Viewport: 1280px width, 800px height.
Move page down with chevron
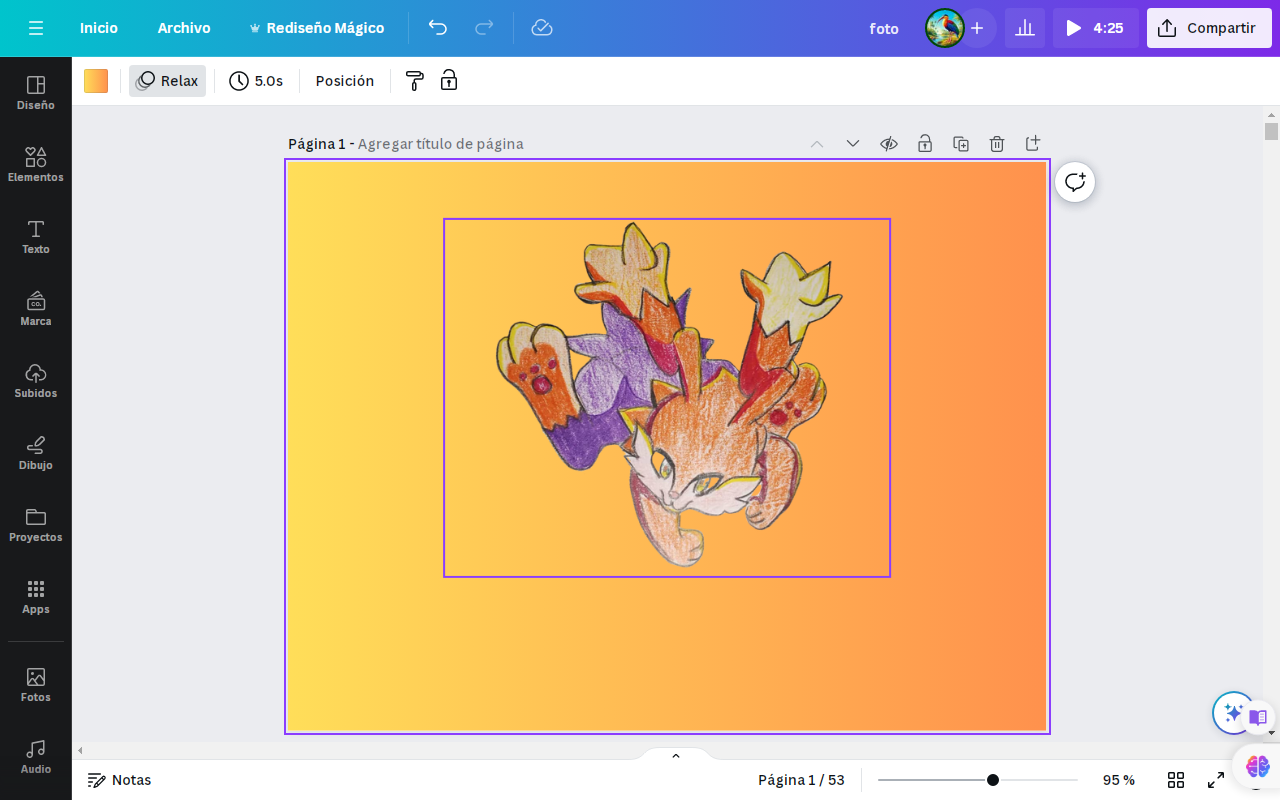click(x=853, y=144)
